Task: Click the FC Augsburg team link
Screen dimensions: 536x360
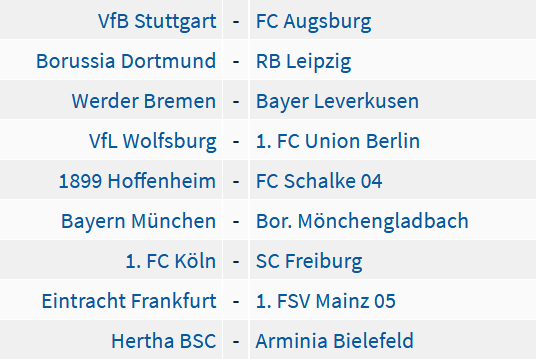Action: [x=313, y=22]
